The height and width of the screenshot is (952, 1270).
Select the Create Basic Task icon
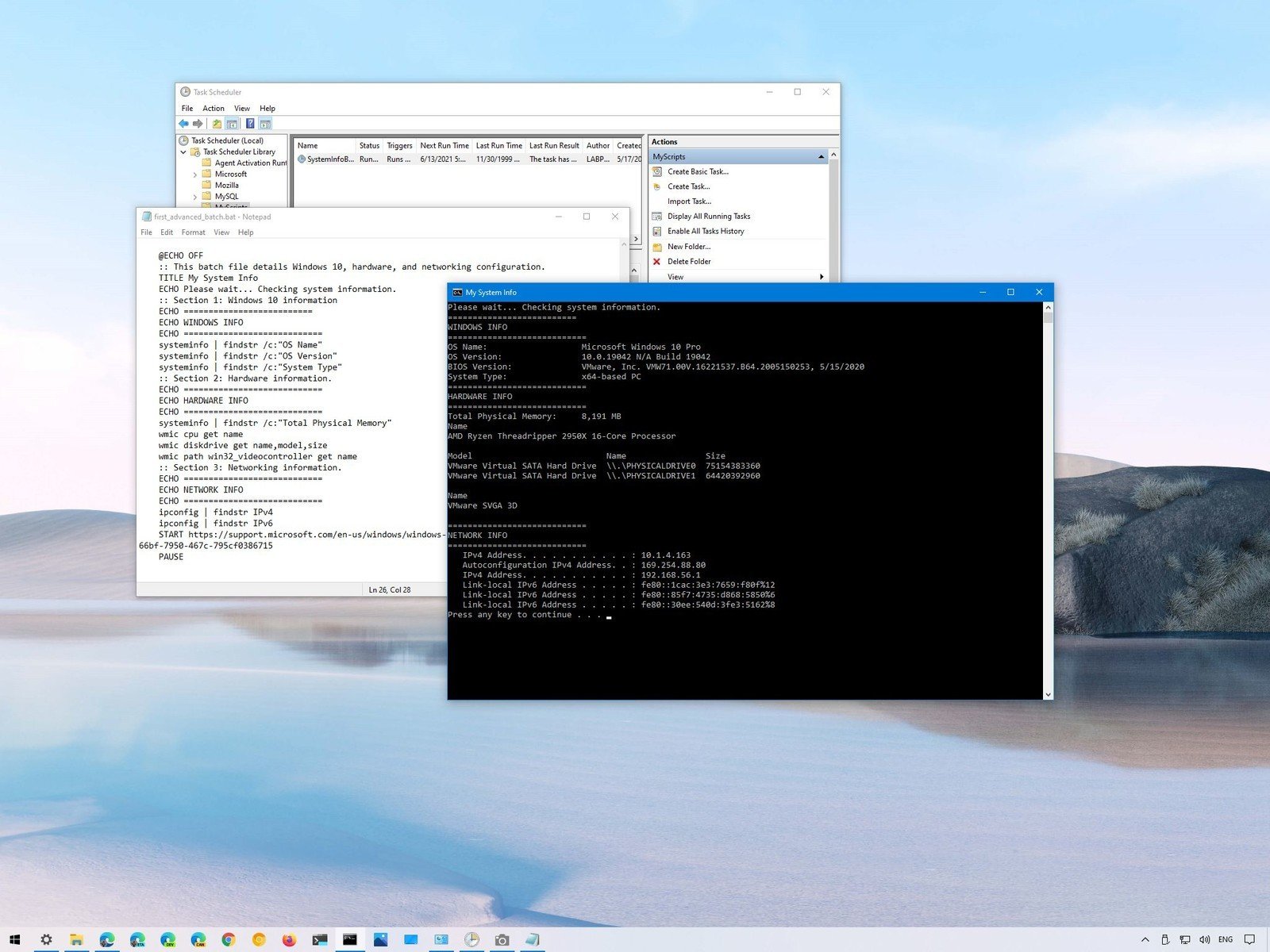[x=658, y=171]
